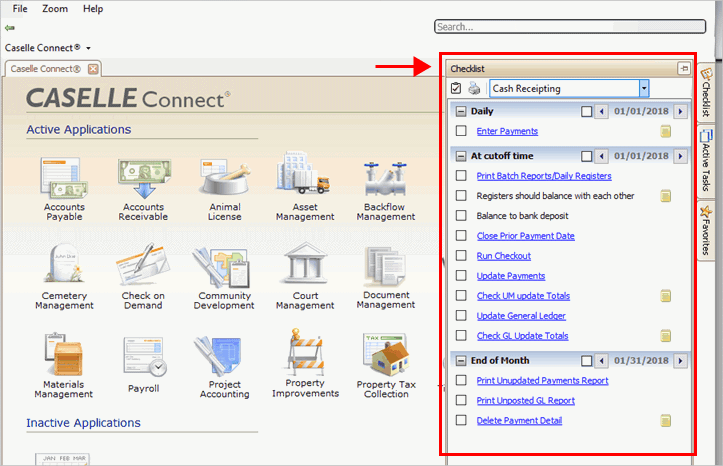
Task: Close the Caselle Connect tab
Action: (93, 69)
